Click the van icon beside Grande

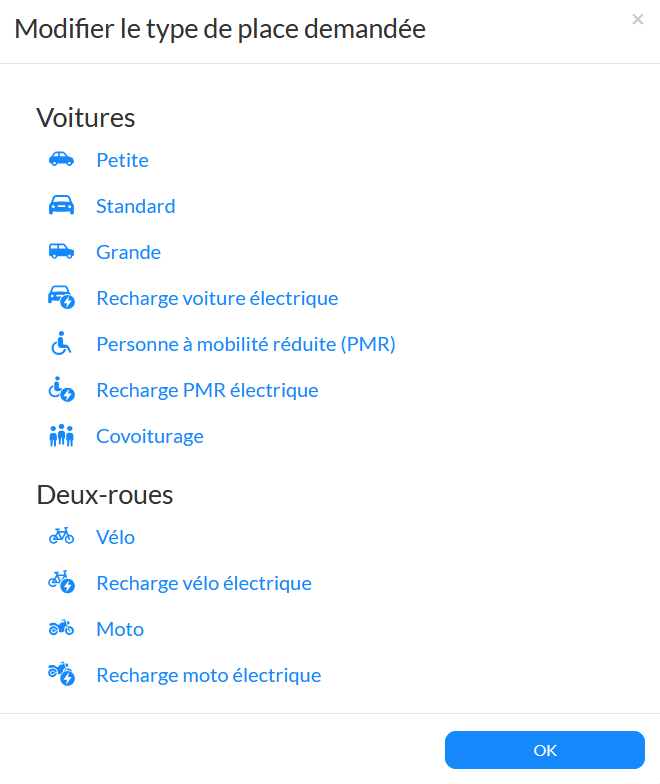point(61,252)
